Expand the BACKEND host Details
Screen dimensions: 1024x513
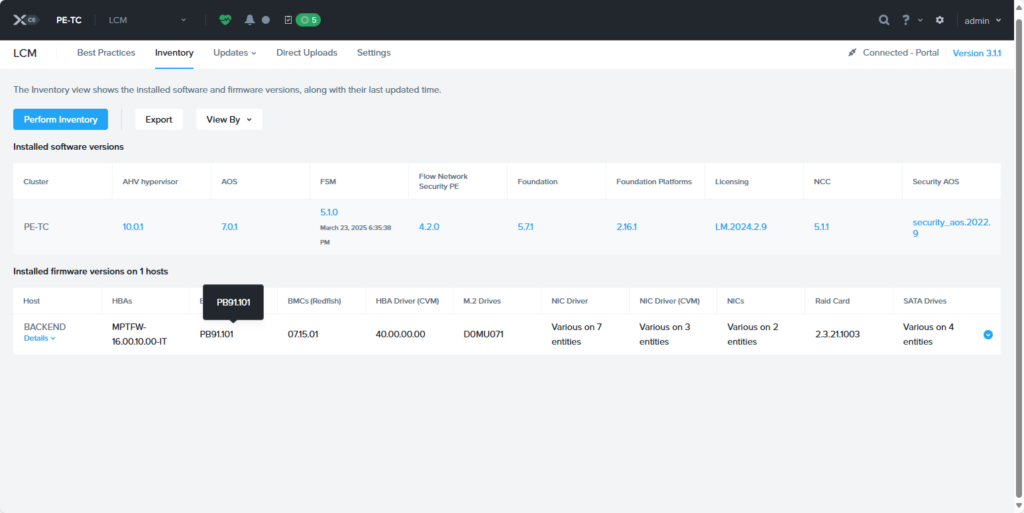coord(40,338)
